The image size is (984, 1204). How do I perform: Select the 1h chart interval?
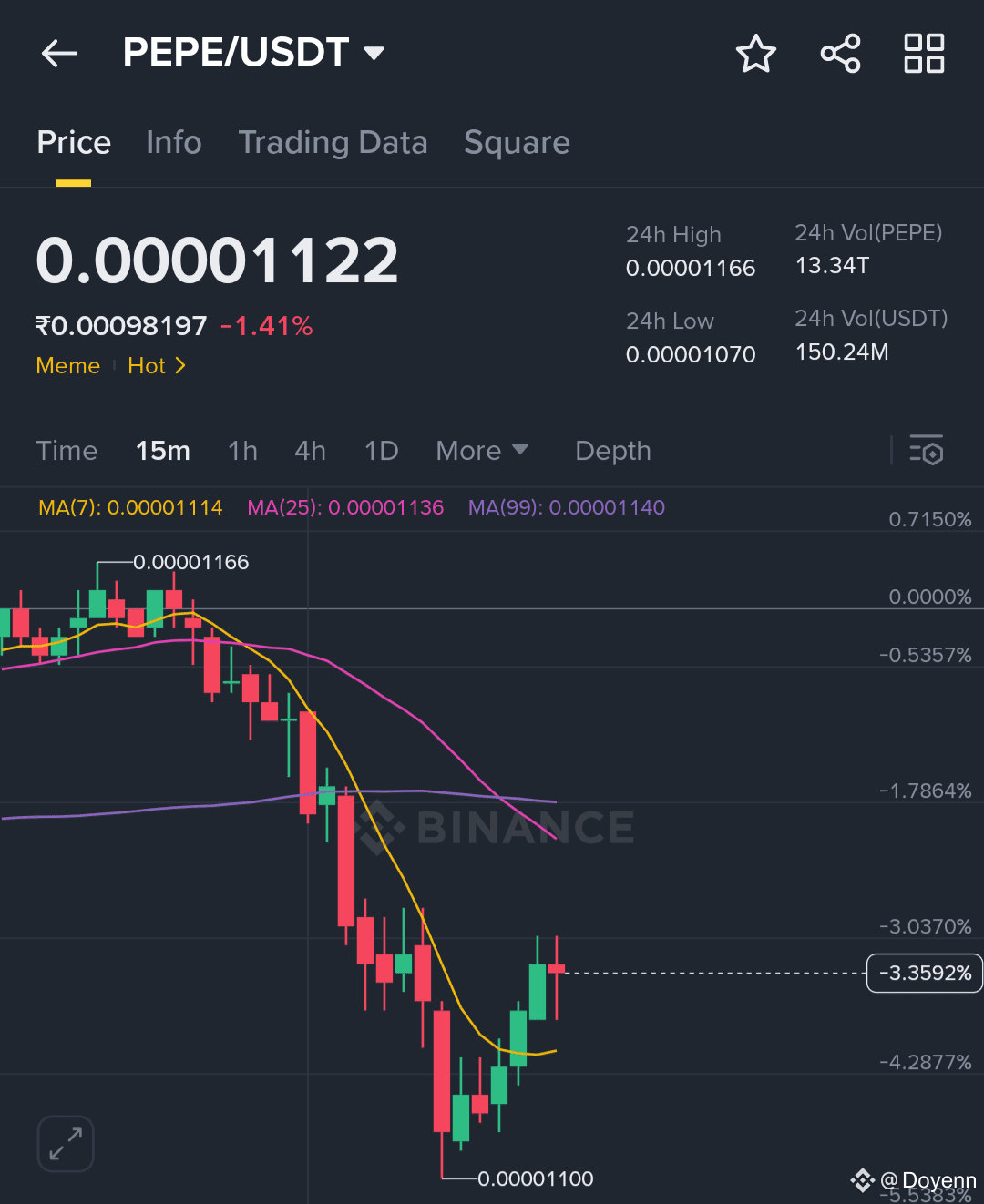[242, 451]
